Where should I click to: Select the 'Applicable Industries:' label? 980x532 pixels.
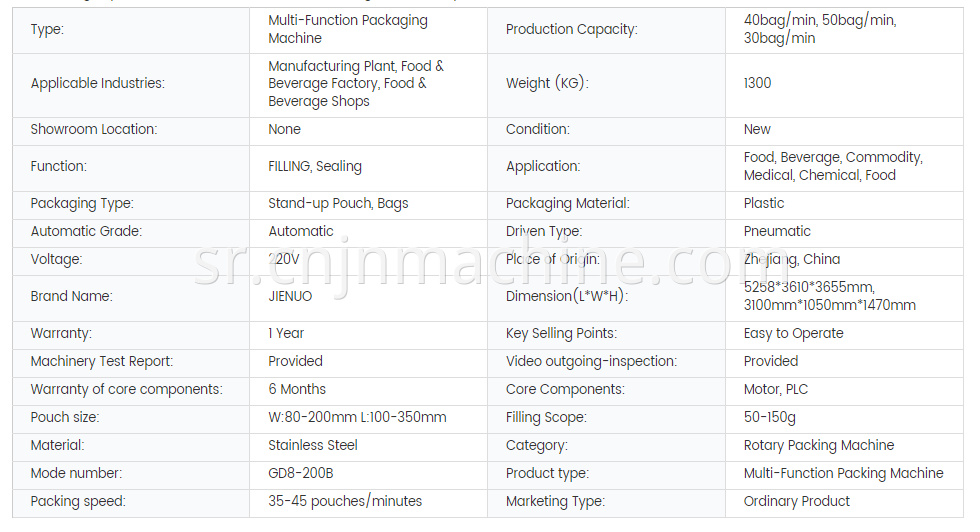coord(98,83)
